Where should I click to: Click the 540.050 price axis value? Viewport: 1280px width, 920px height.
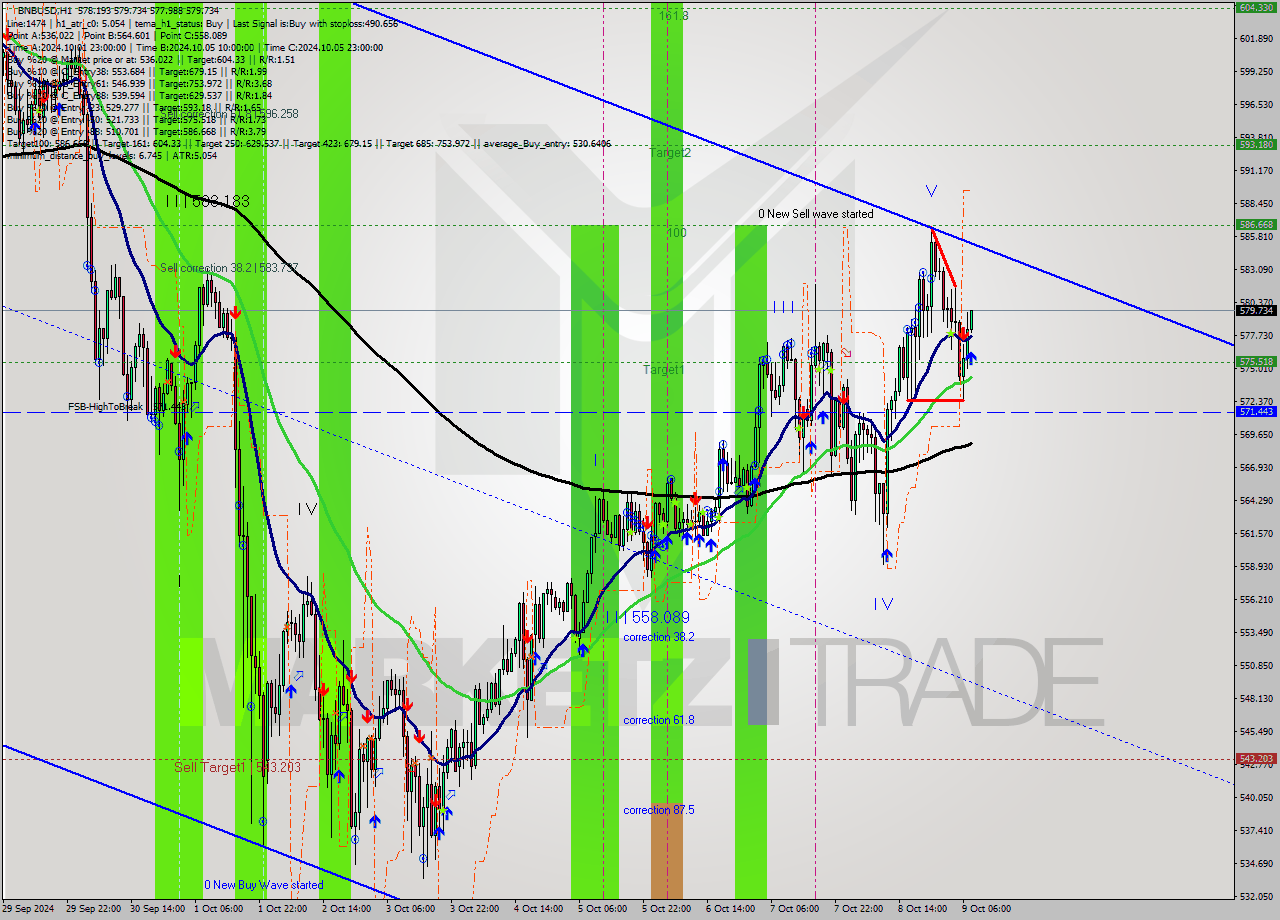[1256, 797]
